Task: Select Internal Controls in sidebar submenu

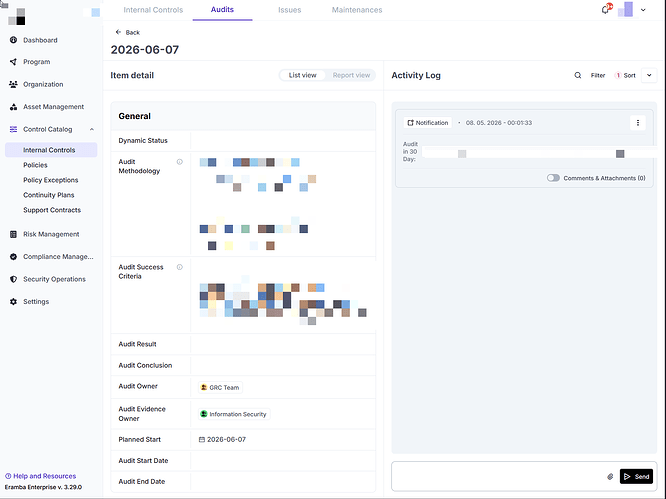Action: pos(51,150)
